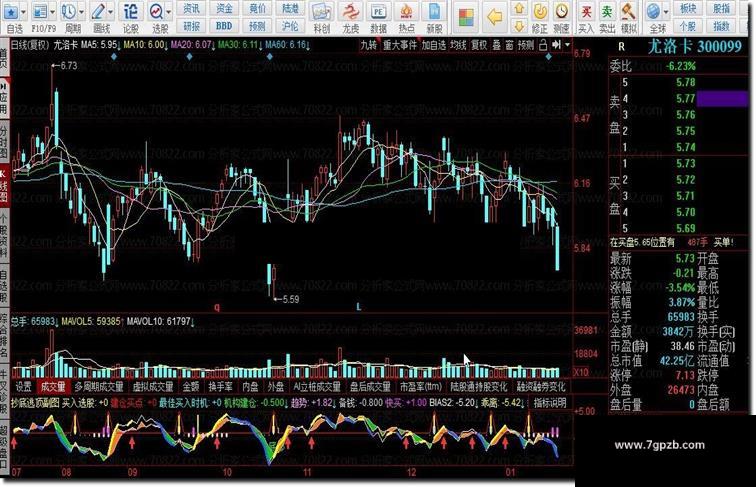Viewport: 756px width, 487px height.
Task: Expand the F10/F9 dropdown arrow
Action: click(53, 12)
